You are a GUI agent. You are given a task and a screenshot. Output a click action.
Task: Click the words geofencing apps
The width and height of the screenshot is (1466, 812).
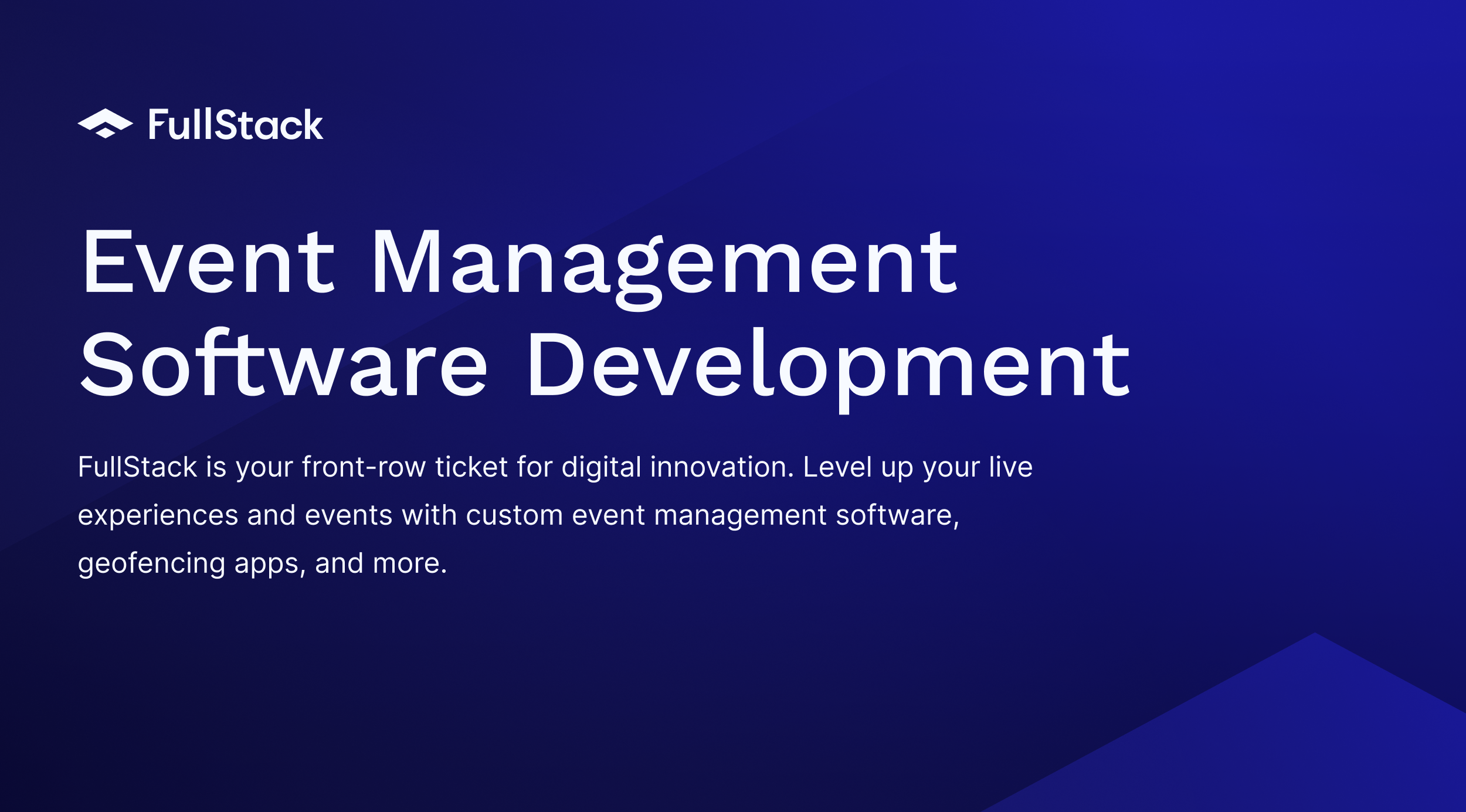point(189,563)
